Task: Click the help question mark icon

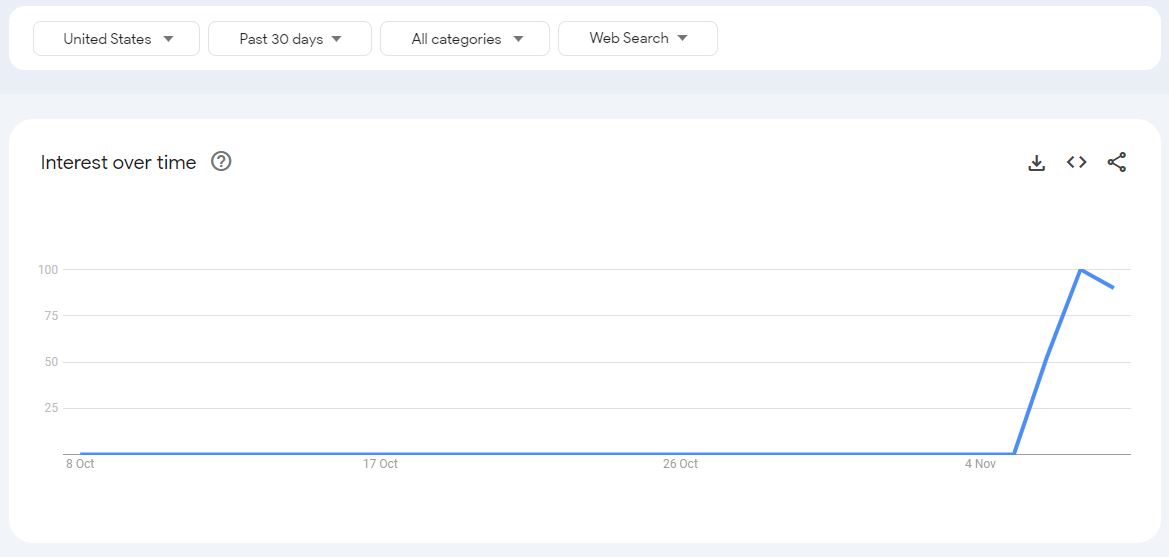Action: tap(221, 162)
